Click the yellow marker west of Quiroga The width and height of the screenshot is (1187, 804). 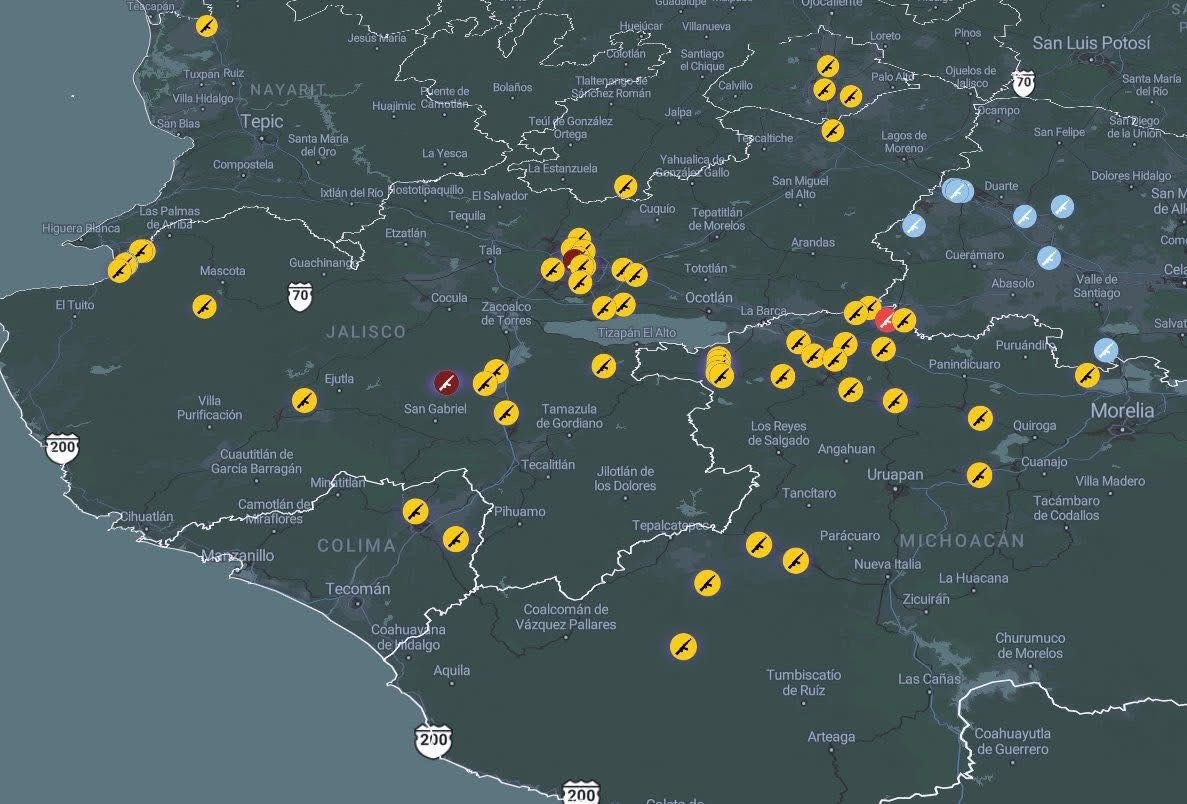[x=980, y=417]
